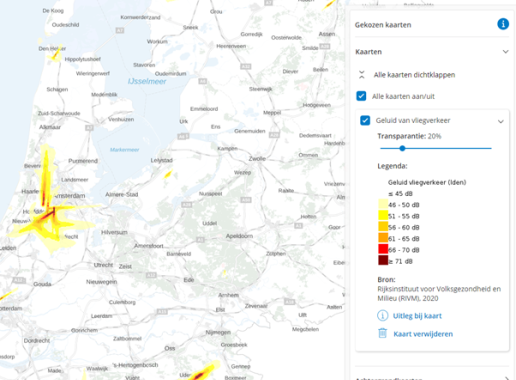The width and height of the screenshot is (516, 380).
Task: Click the 61 - 65 dB orange swatch
Action: (x=383, y=238)
